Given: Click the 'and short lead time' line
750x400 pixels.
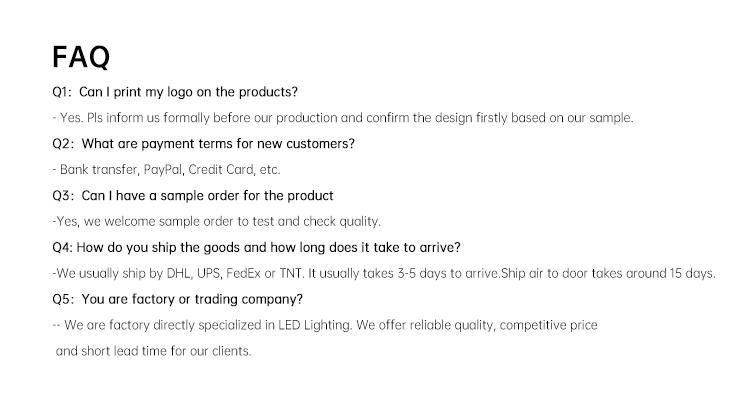Looking at the screenshot, I should [x=154, y=351].
